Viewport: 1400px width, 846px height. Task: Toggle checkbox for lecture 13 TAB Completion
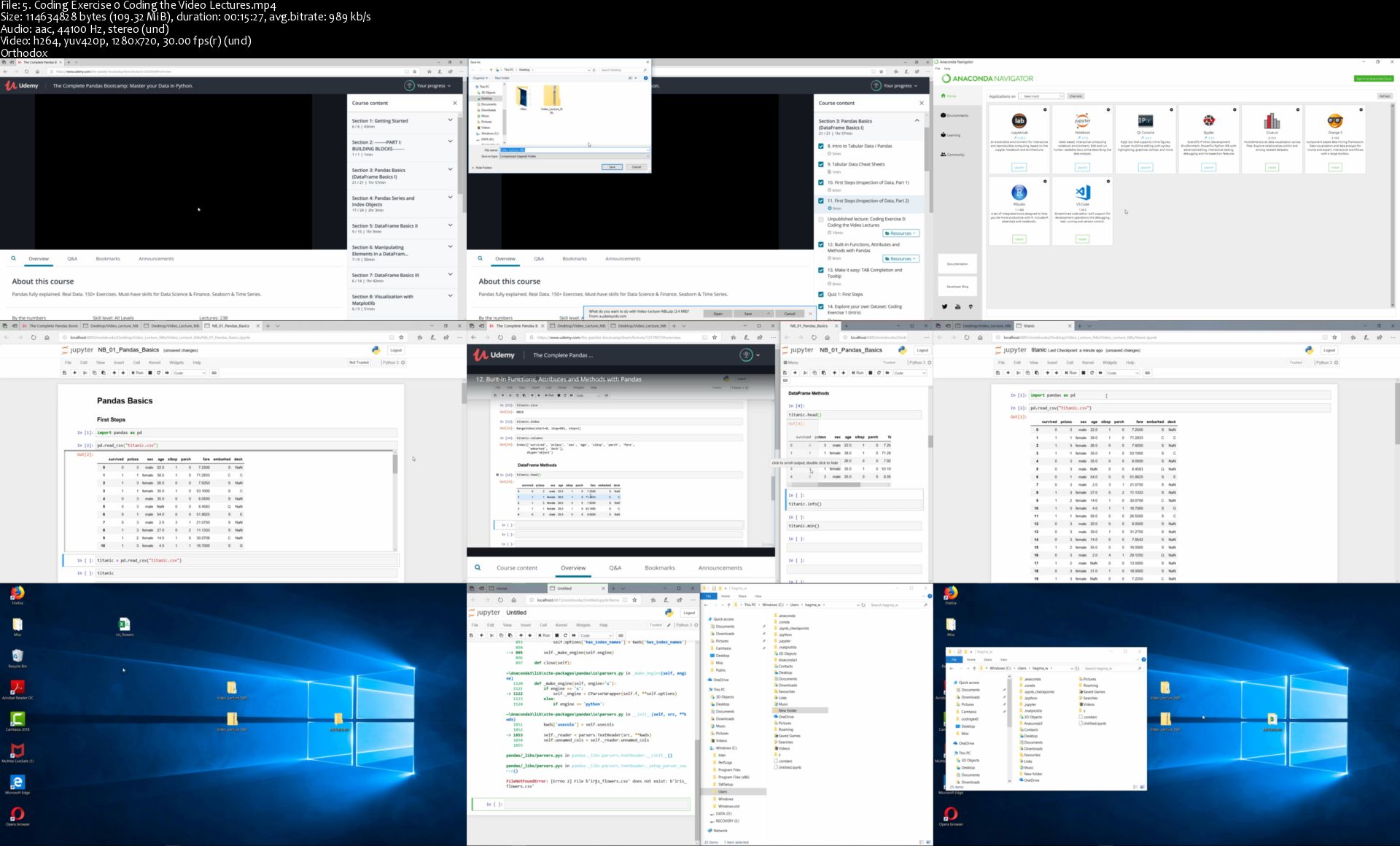[821, 270]
